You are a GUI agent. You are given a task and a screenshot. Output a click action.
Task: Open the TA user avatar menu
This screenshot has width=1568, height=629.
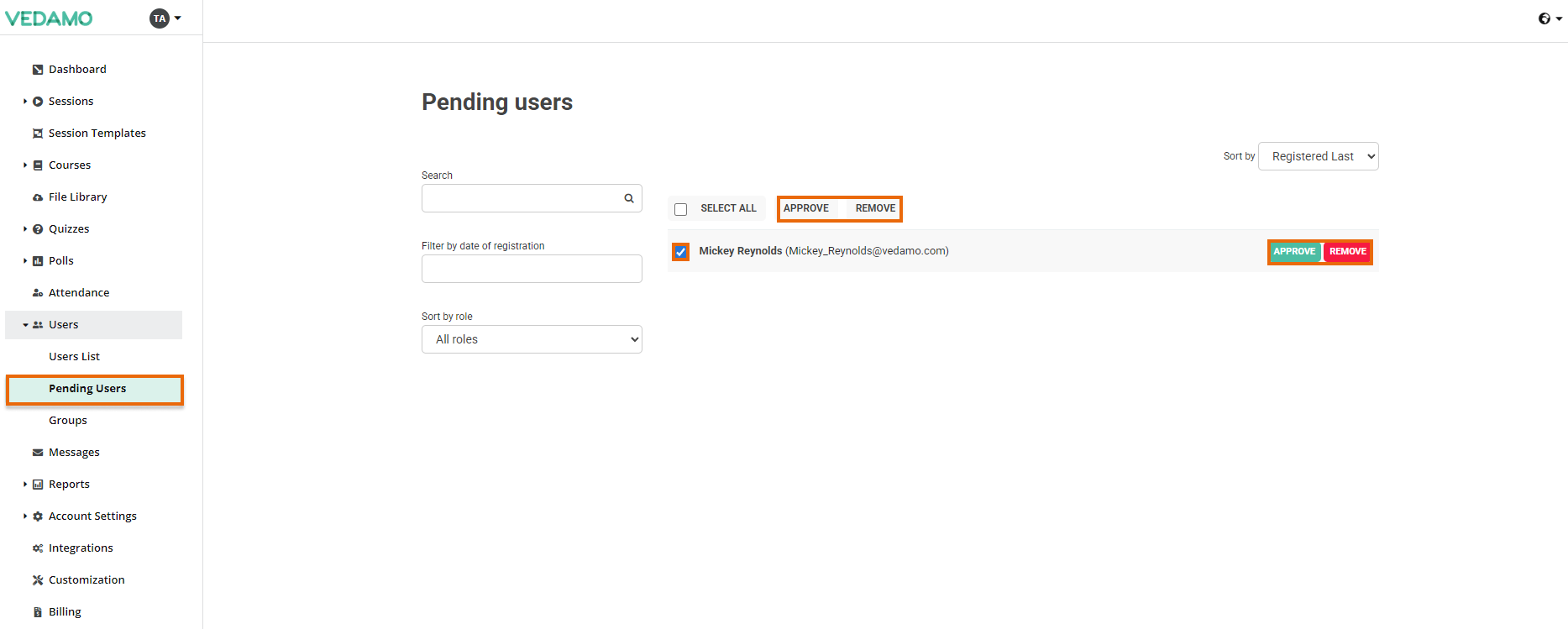[x=165, y=18]
